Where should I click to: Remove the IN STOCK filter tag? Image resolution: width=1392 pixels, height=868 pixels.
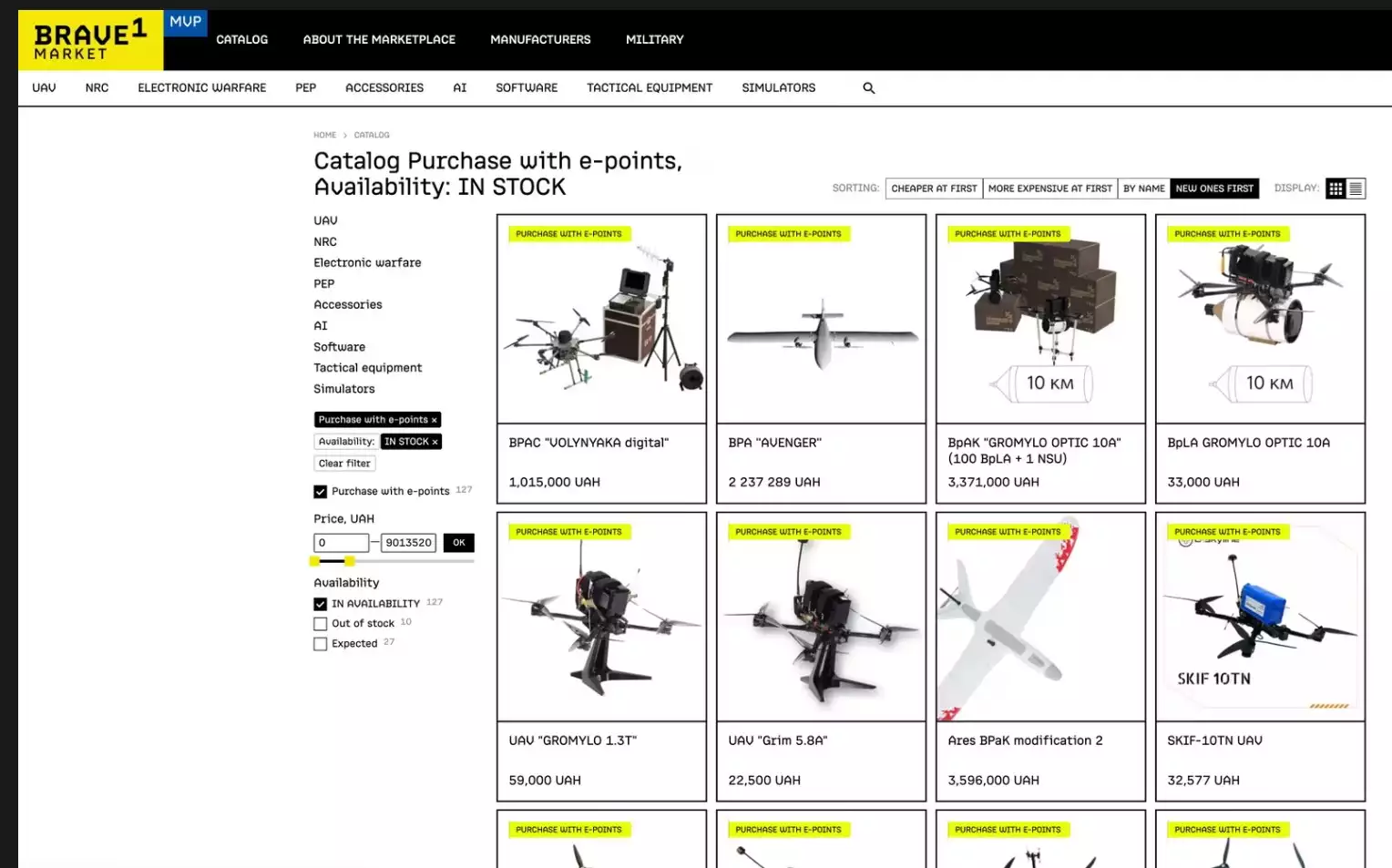[435, 442]
